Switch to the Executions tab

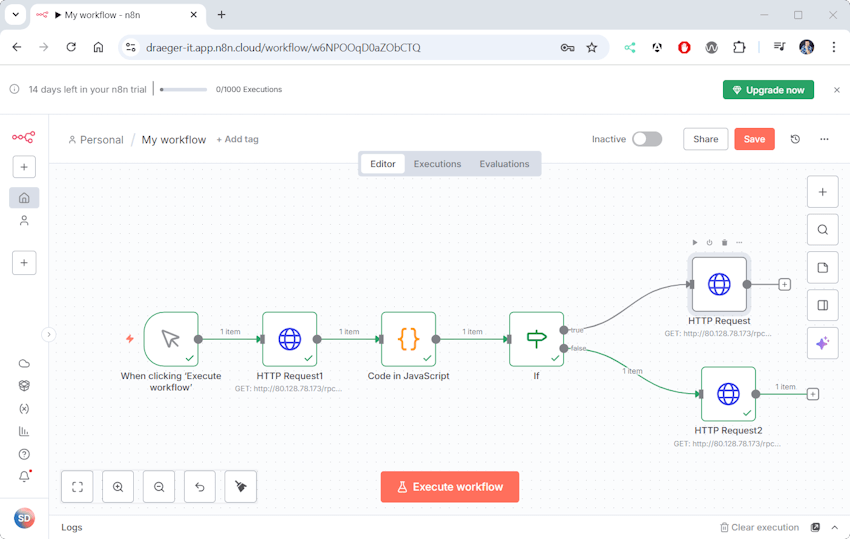pos(437,164)
